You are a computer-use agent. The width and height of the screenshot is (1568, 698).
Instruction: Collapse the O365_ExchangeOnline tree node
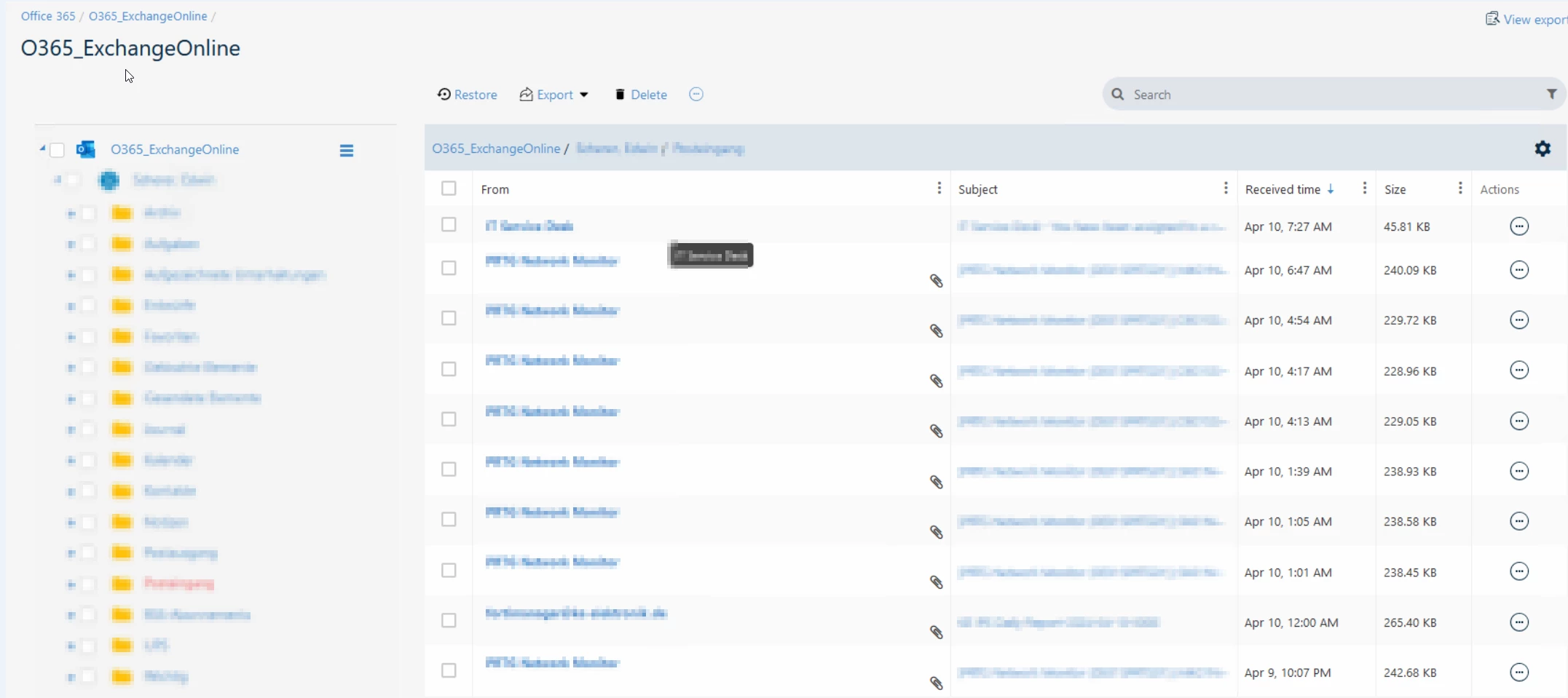coord(42,148)
